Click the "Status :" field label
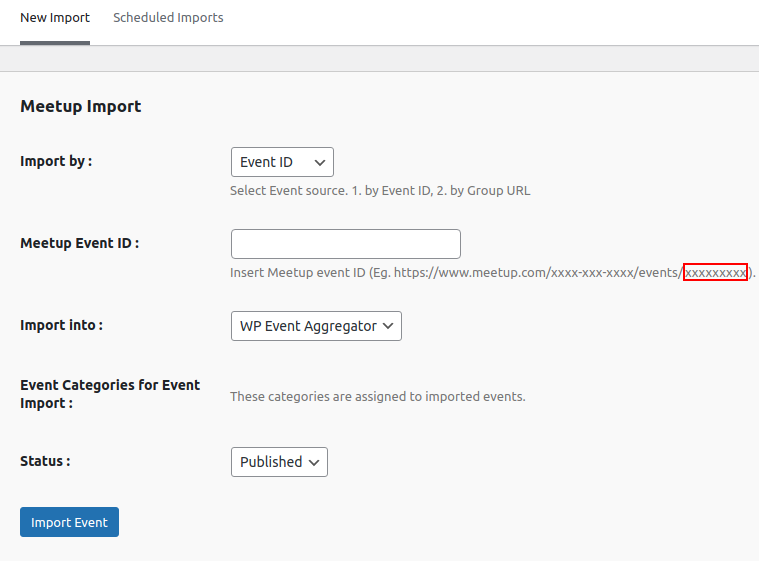The height and width of the screenshot is (561, 759). coord(45,461)
